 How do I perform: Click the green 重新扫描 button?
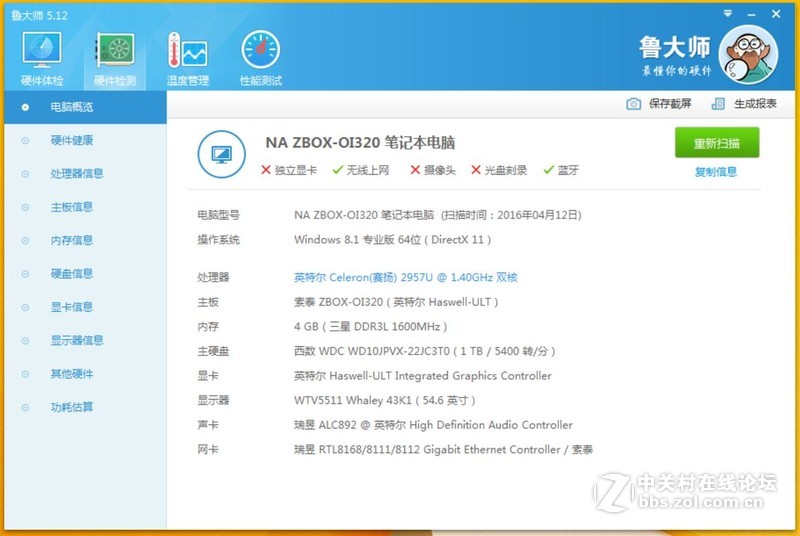point(717,143)
